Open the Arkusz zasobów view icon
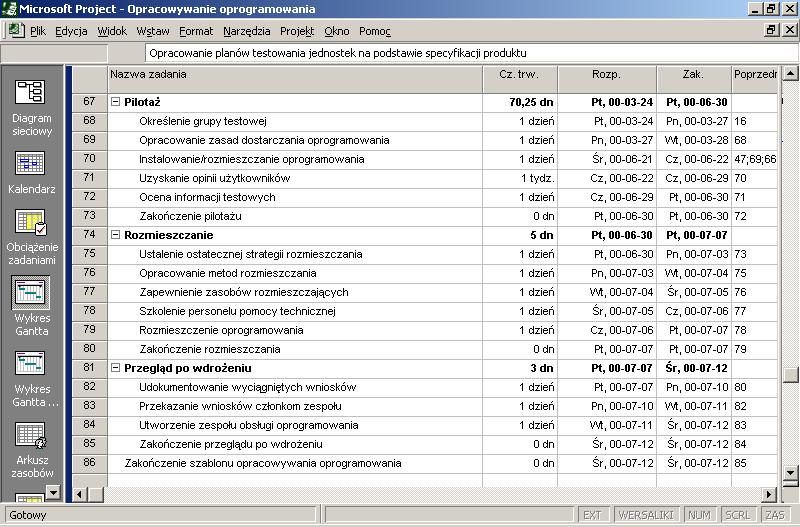The height and width of the screenshot is (527, 800). click(x=31, y=435)
